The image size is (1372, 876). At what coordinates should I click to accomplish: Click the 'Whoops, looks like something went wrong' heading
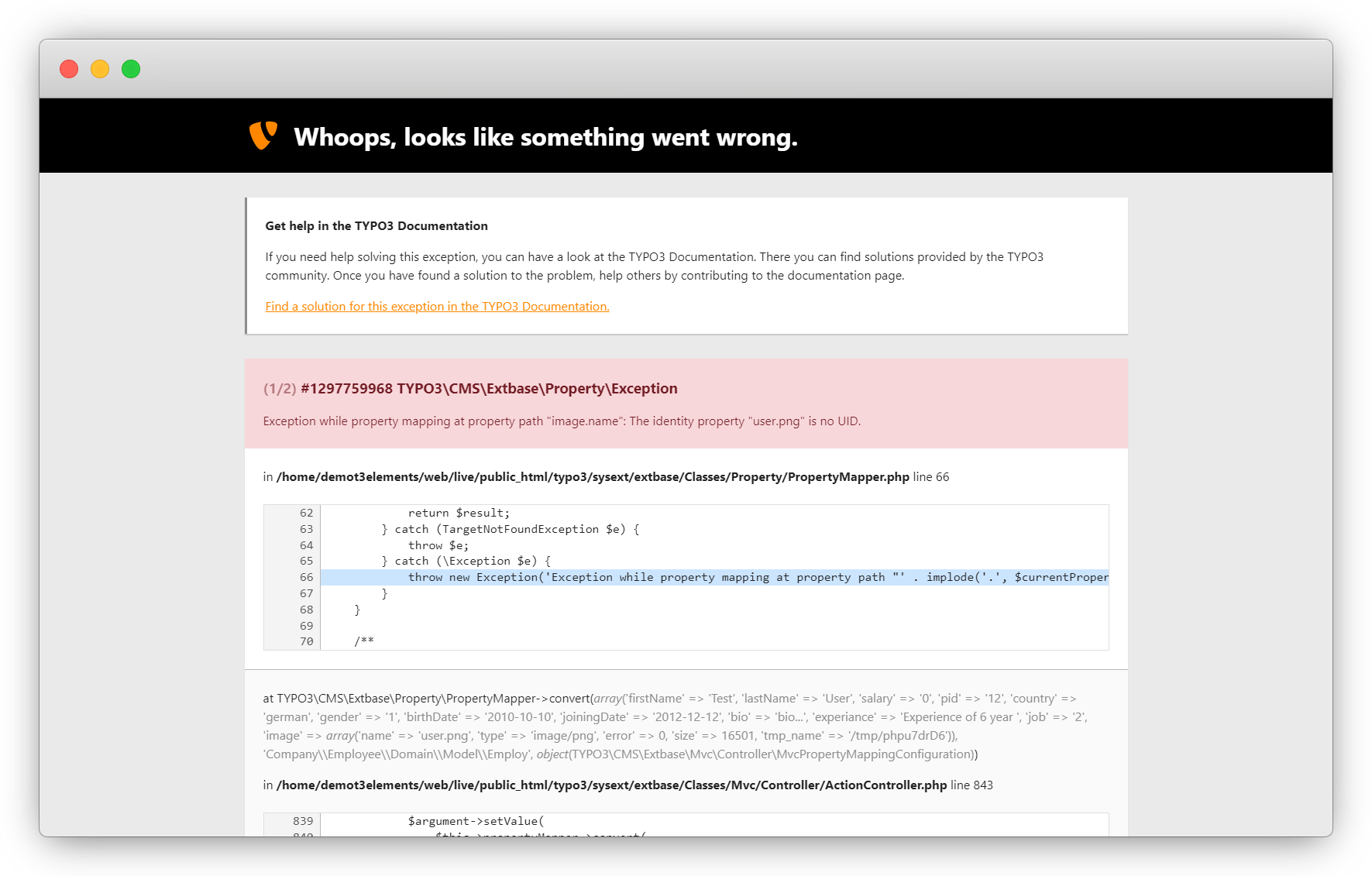tap(545, 137)
